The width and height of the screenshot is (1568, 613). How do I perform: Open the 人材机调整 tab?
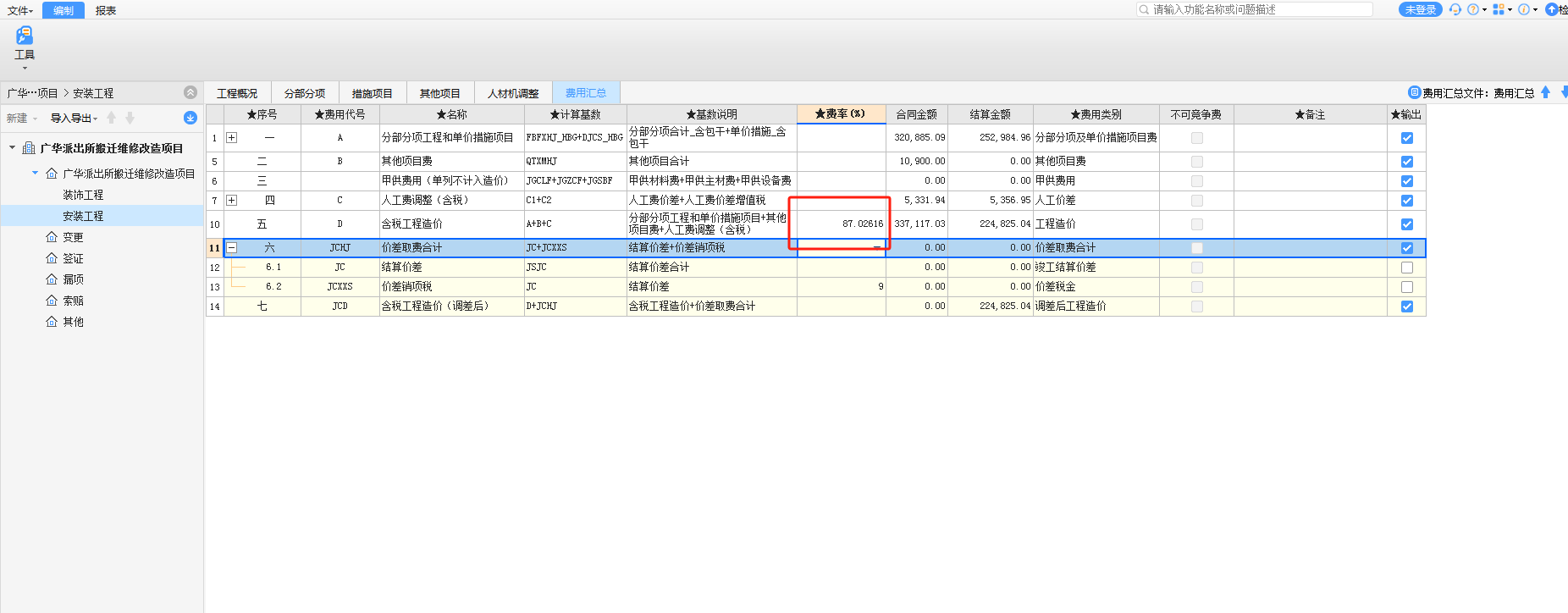[x=513, y=93]
